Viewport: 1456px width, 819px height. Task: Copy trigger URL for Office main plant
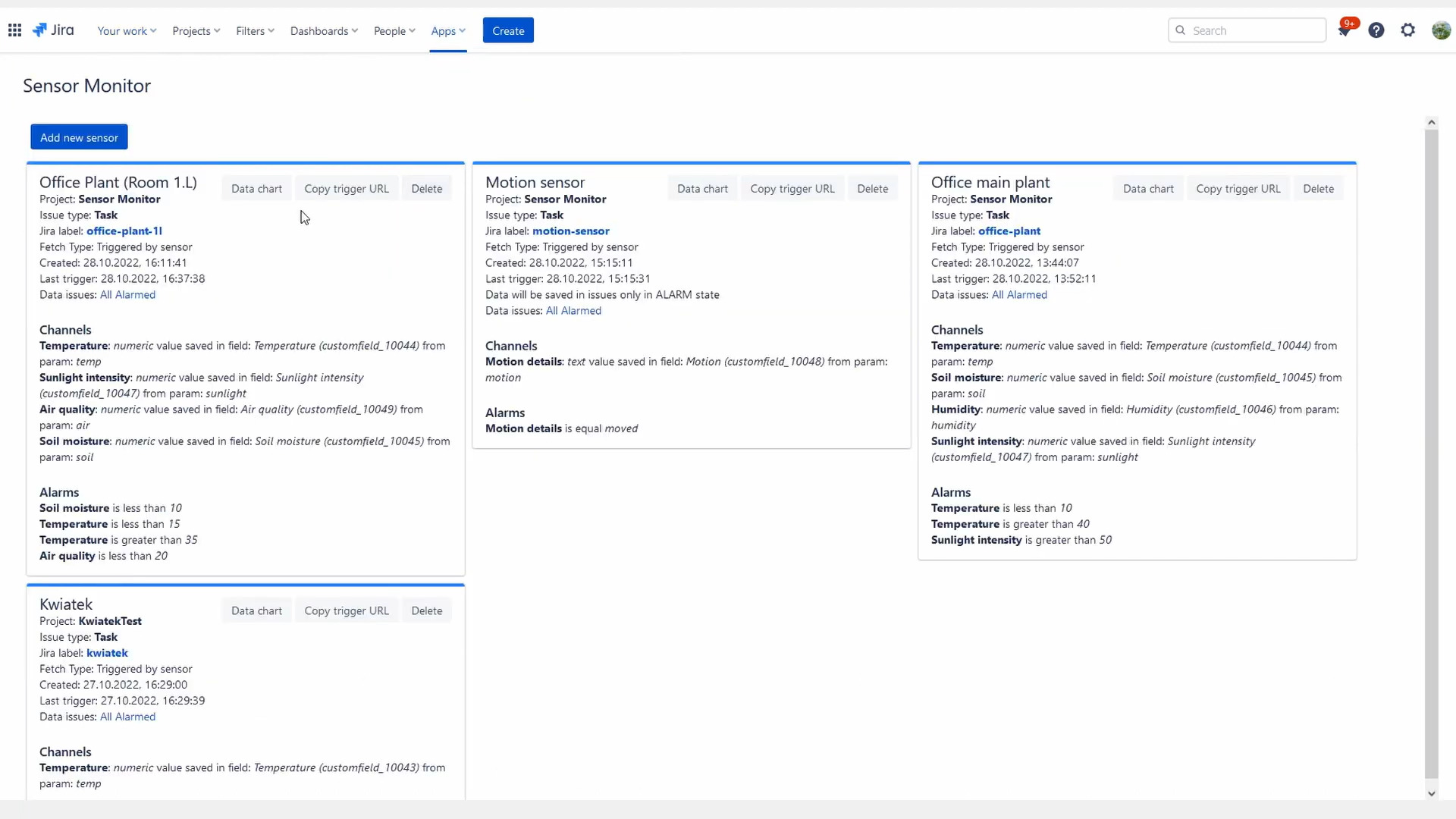[1238, 189]
